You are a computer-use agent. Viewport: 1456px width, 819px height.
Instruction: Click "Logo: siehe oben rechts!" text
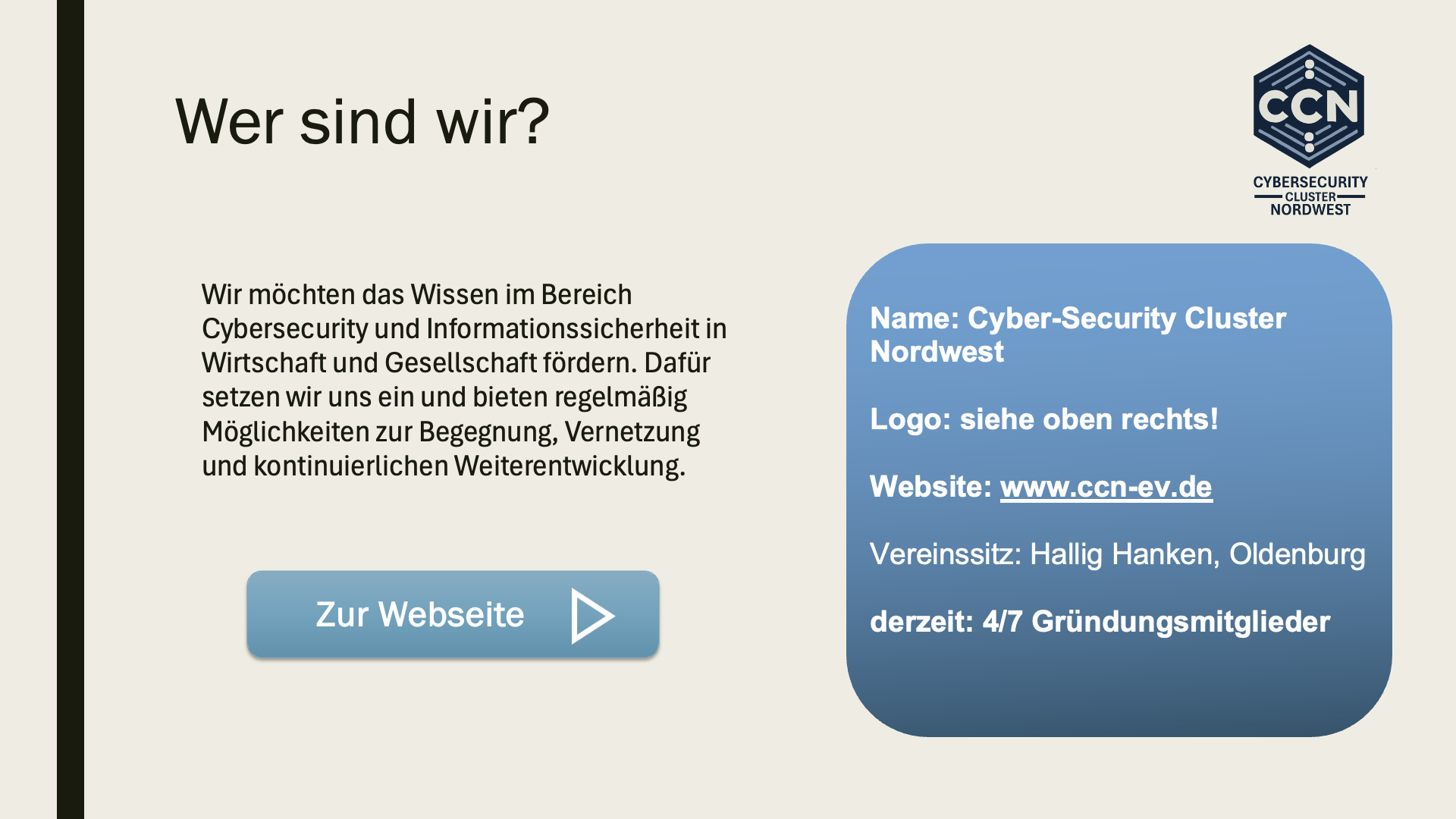[x=1043, y=419]
